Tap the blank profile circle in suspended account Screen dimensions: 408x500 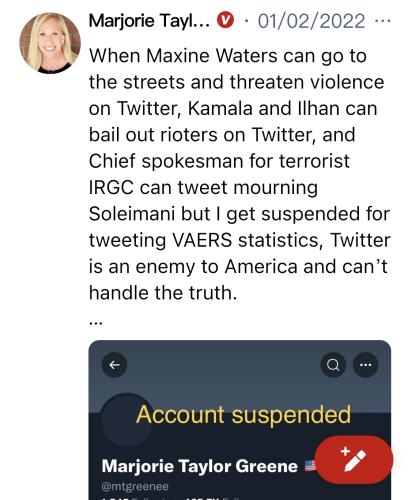tap(126, 420)
